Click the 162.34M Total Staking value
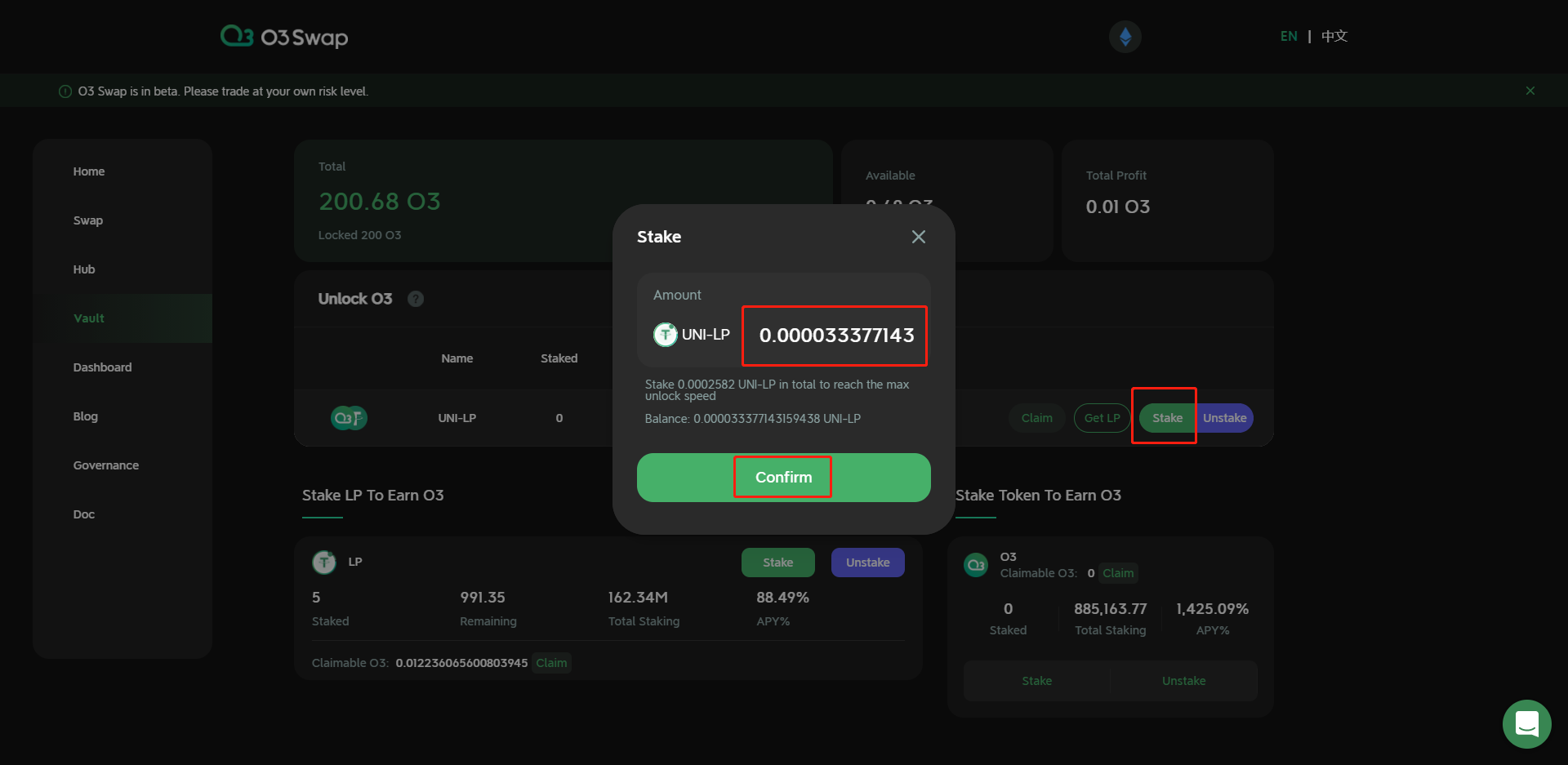The height and width of the screenshot is (765, 1568). point(638,598)
